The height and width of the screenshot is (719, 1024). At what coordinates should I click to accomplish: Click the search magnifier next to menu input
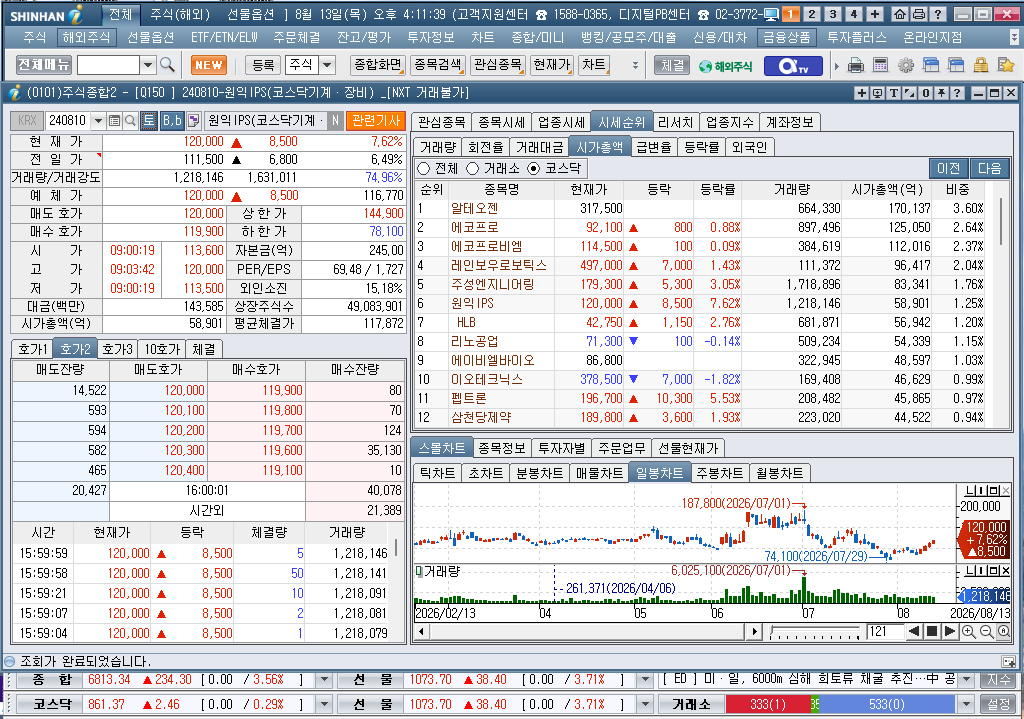167,65
